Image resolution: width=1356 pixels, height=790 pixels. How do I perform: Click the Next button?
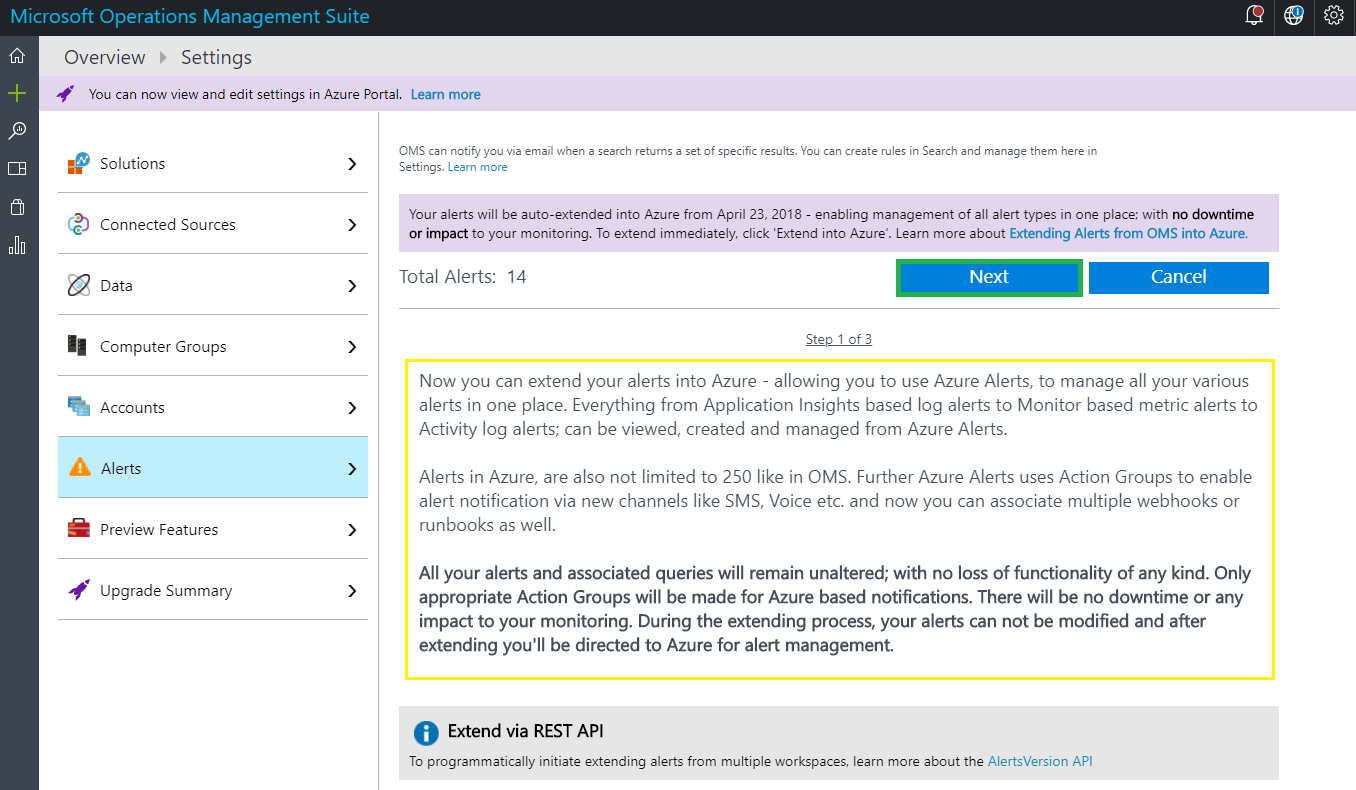988,277
